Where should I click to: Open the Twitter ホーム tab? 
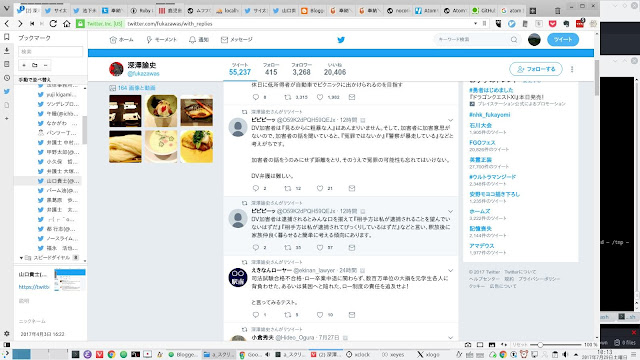click(x=121, y=40)
